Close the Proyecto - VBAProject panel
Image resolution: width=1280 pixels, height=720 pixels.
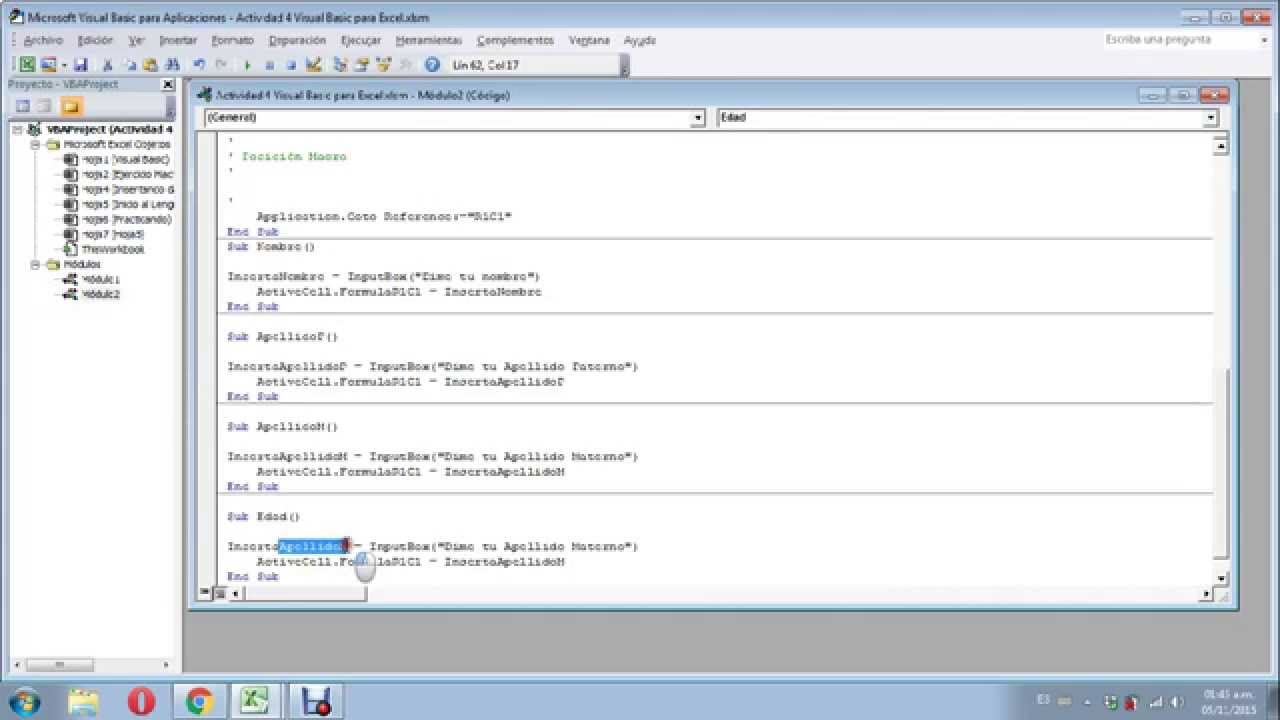point(168,85)
